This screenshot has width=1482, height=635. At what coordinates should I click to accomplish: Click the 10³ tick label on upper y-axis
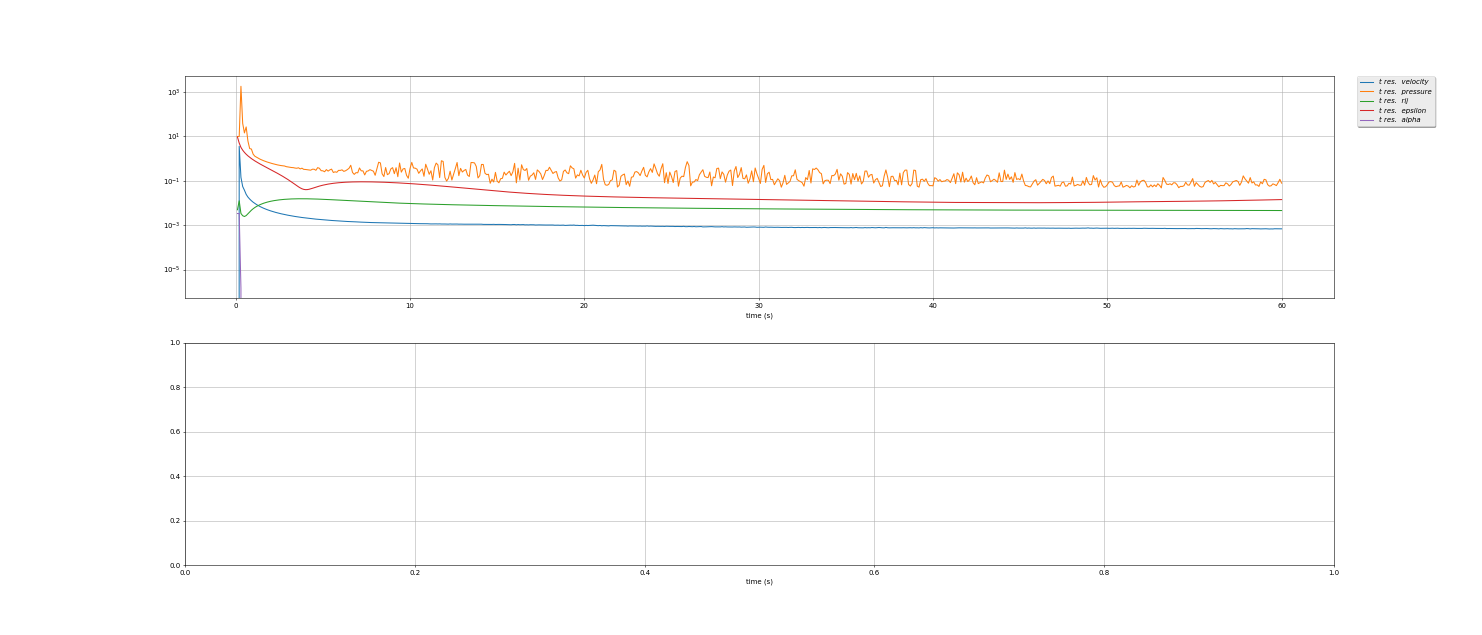(173, 92)
